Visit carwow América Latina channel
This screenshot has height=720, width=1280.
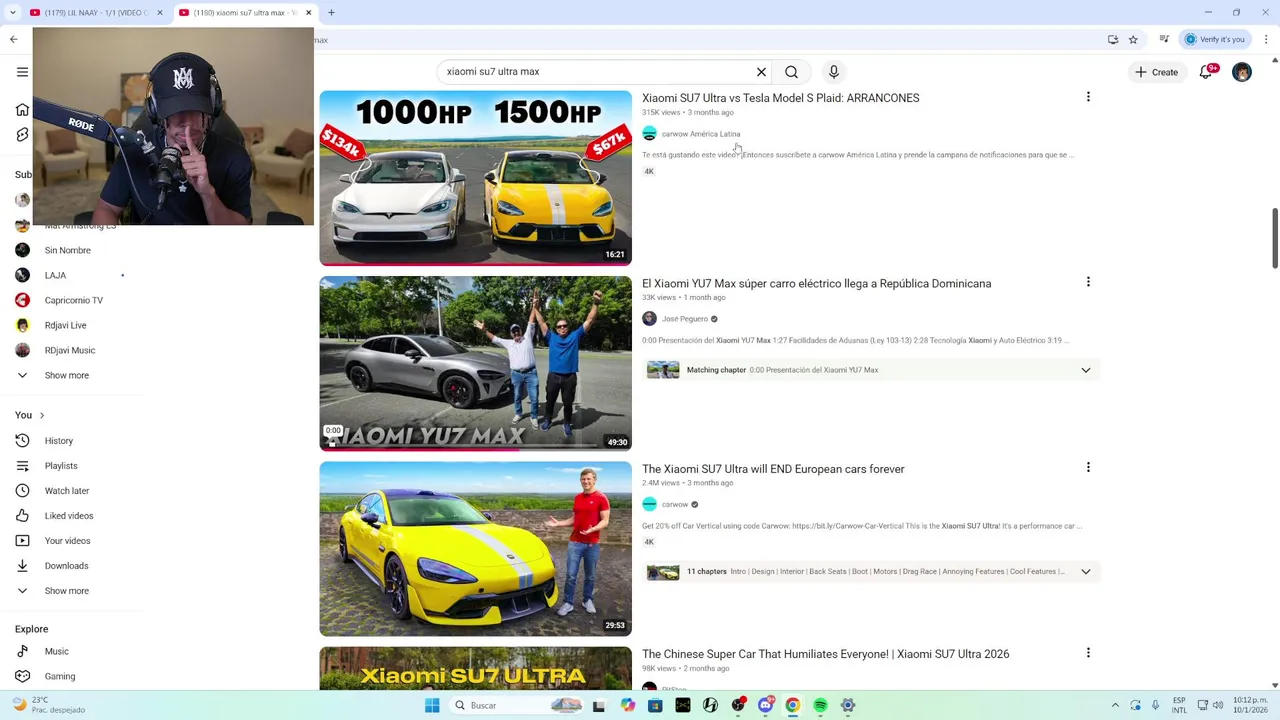pos(701,134)
